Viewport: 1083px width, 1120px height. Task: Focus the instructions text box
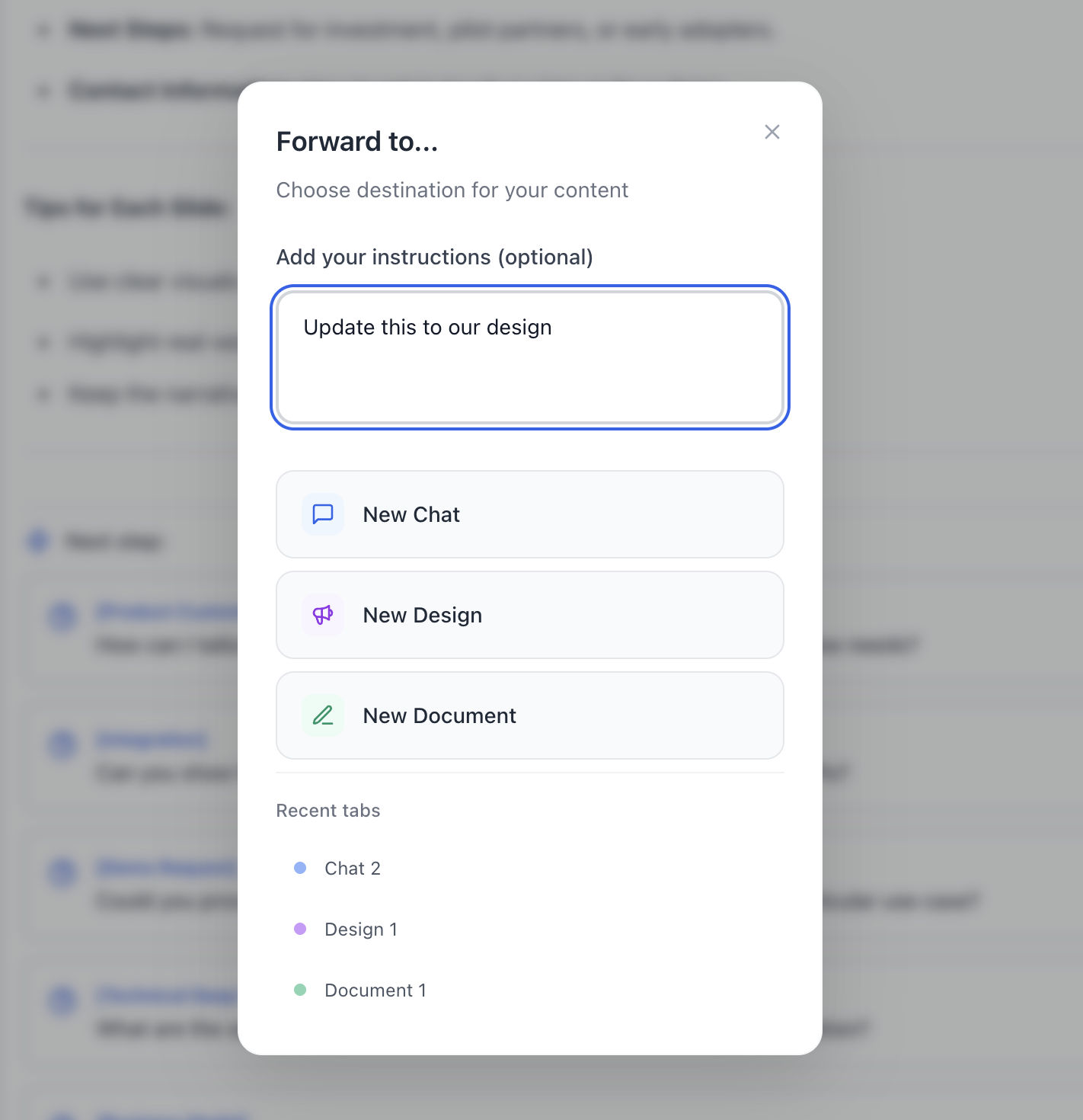click(x=530, y=357)
